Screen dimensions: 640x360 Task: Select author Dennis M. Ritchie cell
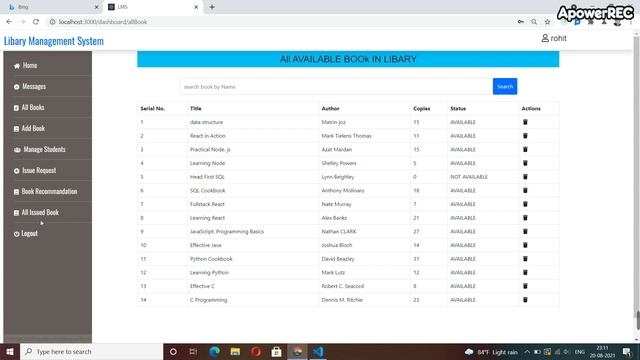pyautogui.click(x=342, y=300)
